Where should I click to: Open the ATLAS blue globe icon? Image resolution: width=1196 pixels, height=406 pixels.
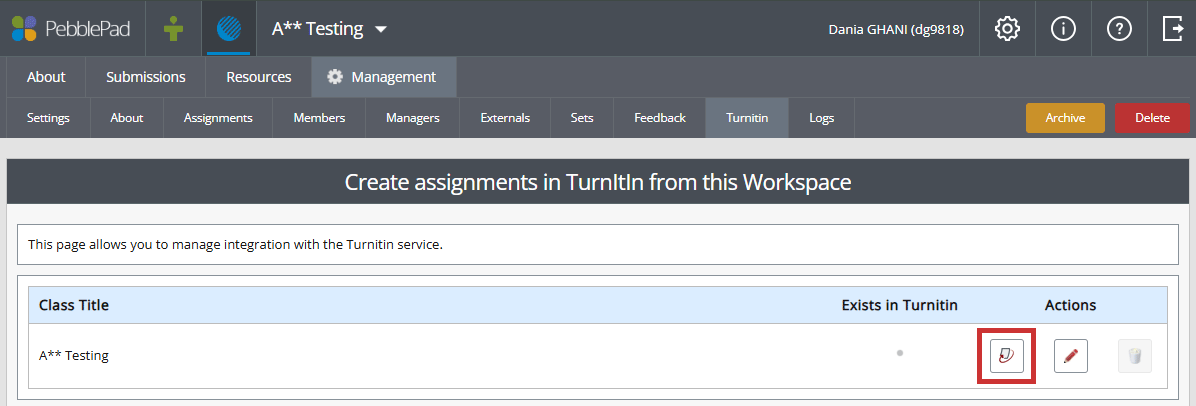[x=228, y=29]
